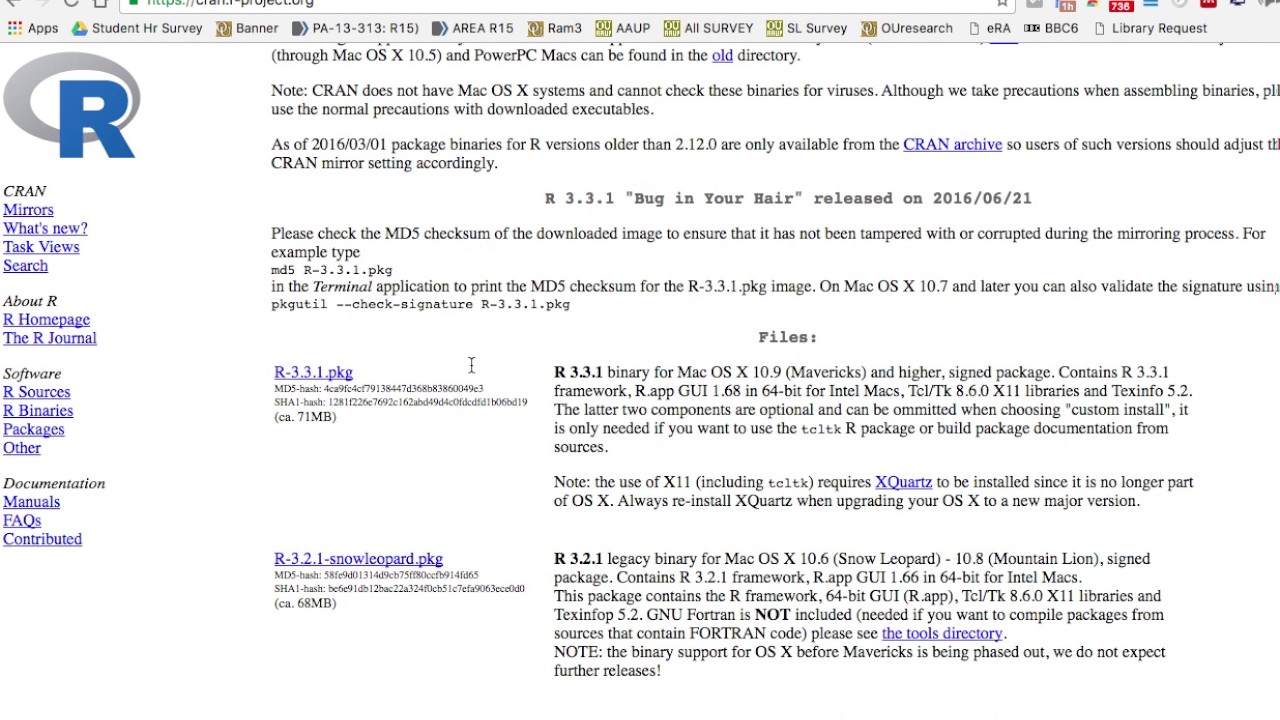Click the 'md5 R-3.3.1.pkg' command text
This screenshot has width=1280, height=720.
pyautogui.click(x=331, y=270)
